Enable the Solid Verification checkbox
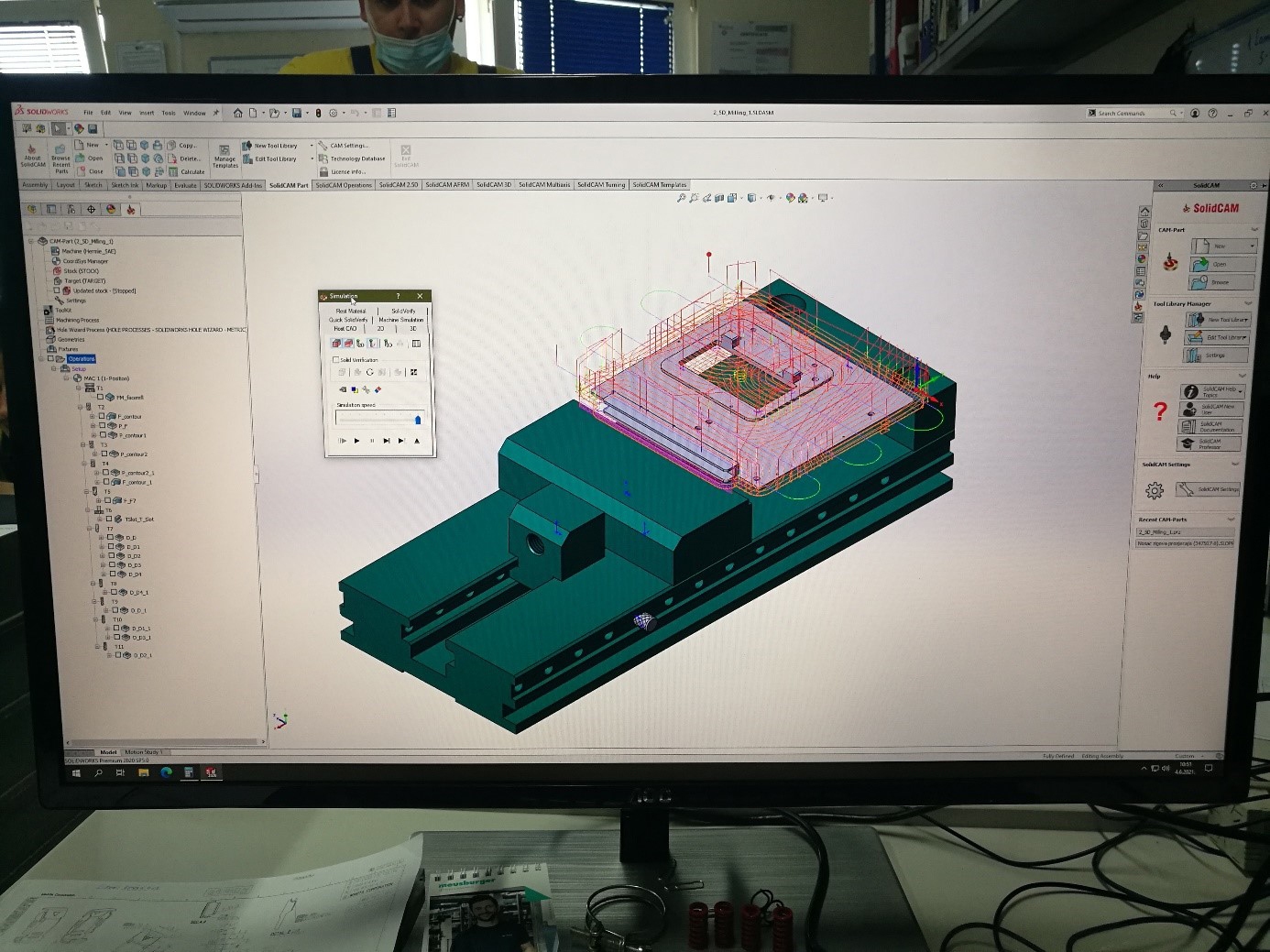Screen dimensions: 1270x952 click(x=336, y=359)
